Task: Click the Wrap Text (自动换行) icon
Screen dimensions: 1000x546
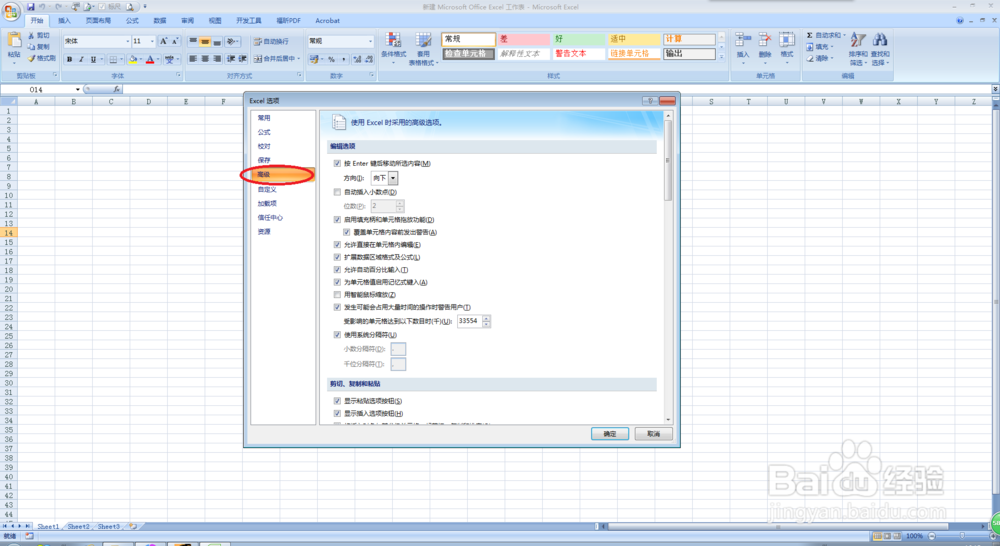Action: (x=258, y=41)
